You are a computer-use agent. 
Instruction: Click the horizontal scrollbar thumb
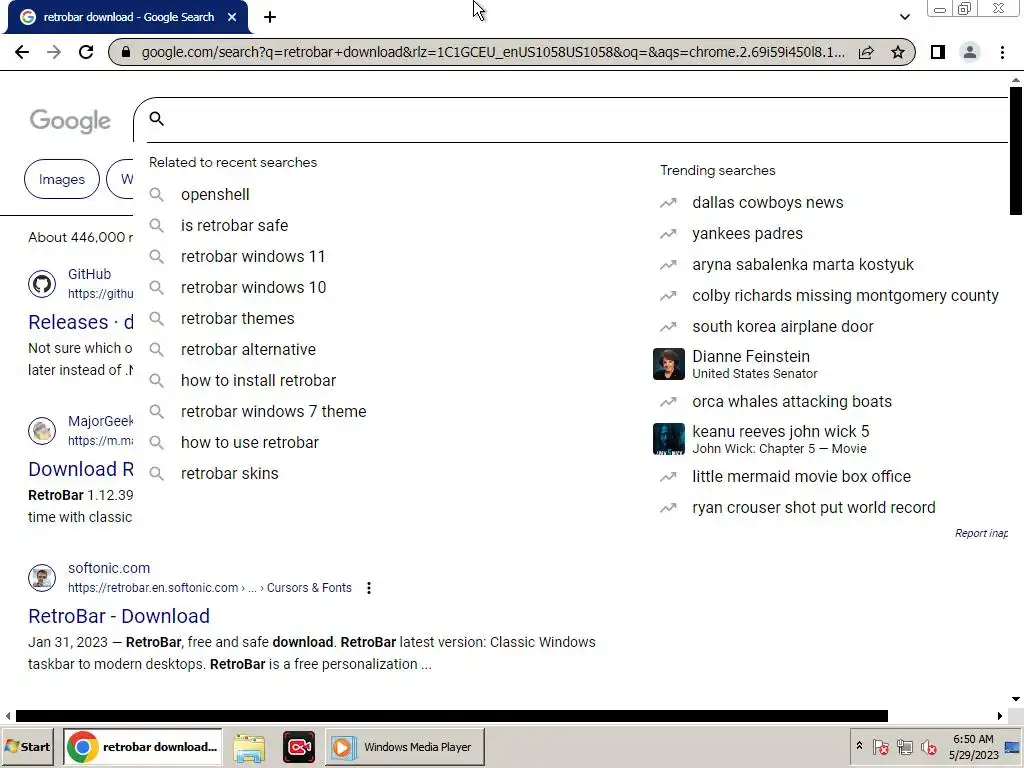pyautogui.click(x=452, y=716)
